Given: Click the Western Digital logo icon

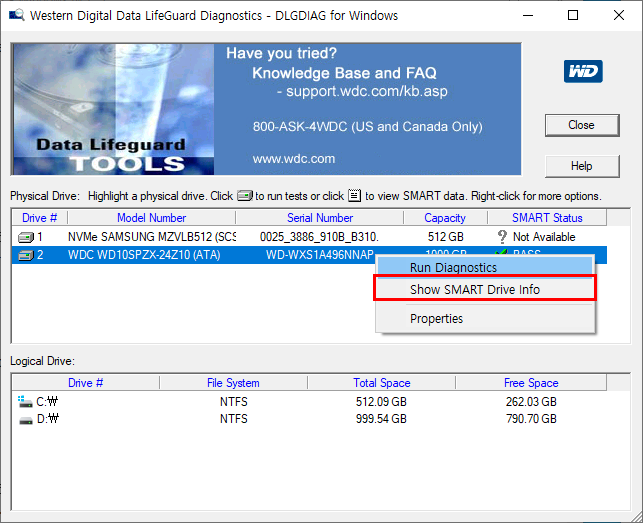Looking at the screenshot, I should point(583,71).
